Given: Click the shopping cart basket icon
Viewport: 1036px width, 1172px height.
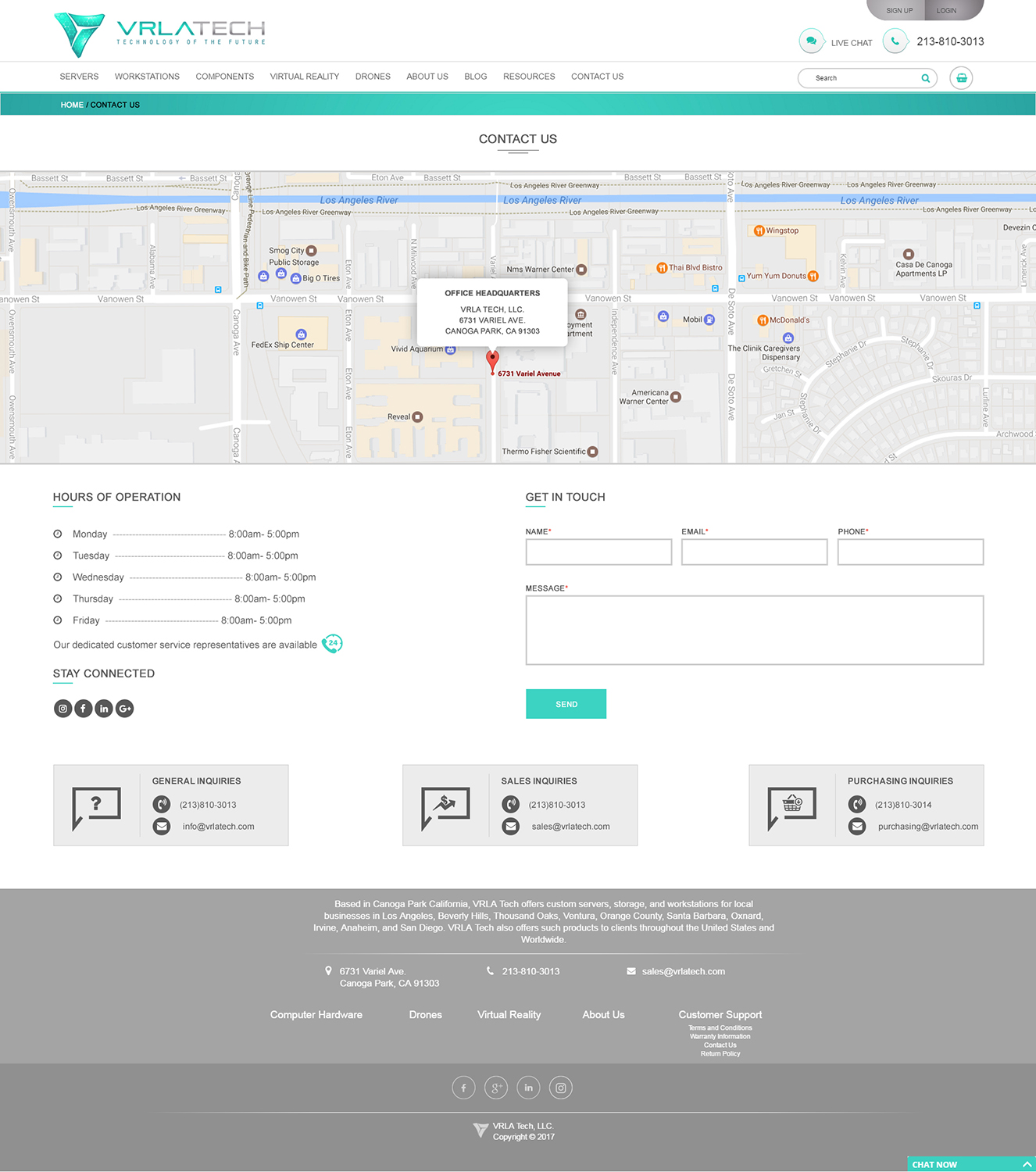Looking at the screenshot, I should pos(961,78).
